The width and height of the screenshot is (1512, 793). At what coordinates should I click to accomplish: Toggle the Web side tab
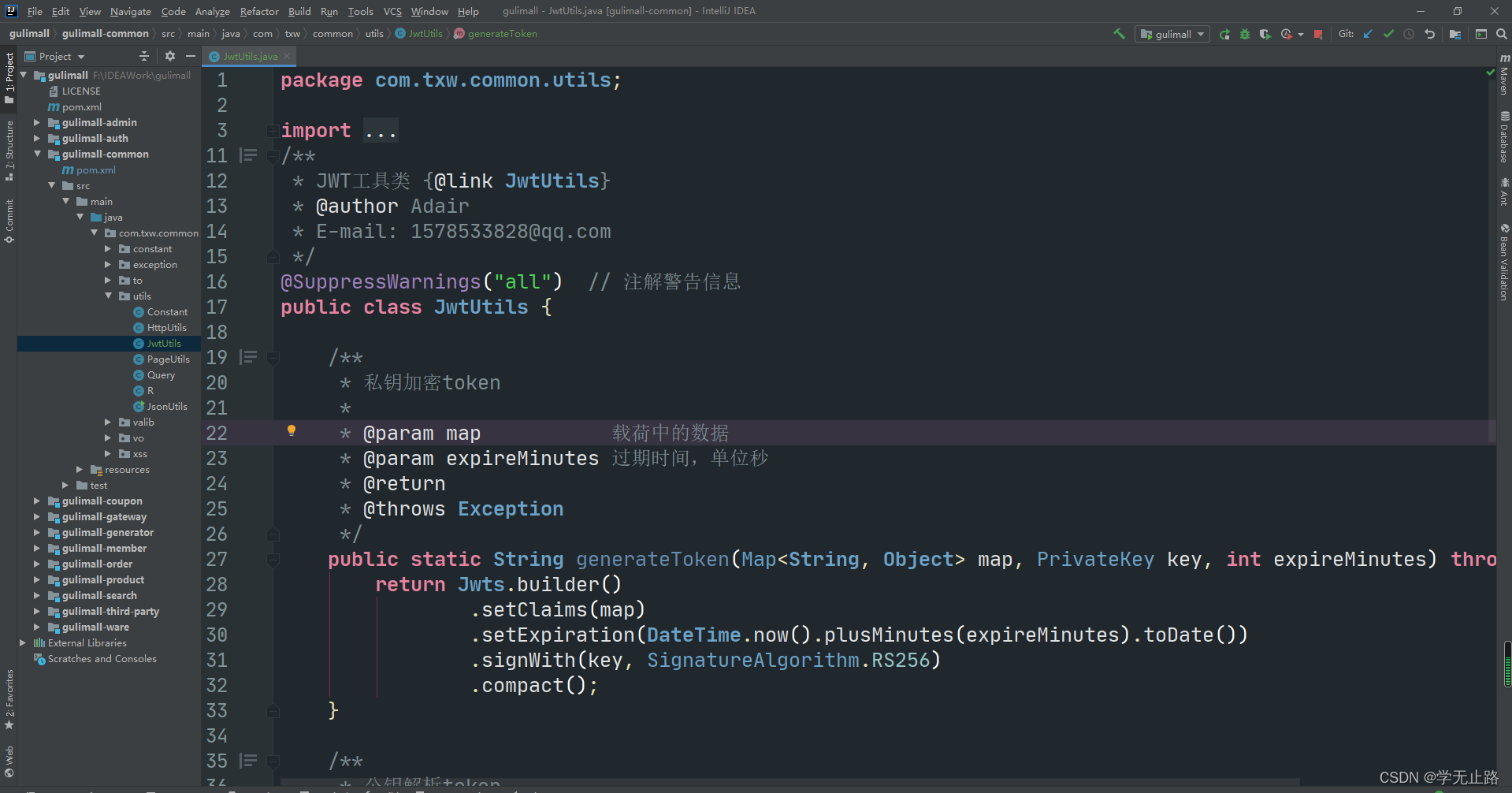tap(9, 761)
